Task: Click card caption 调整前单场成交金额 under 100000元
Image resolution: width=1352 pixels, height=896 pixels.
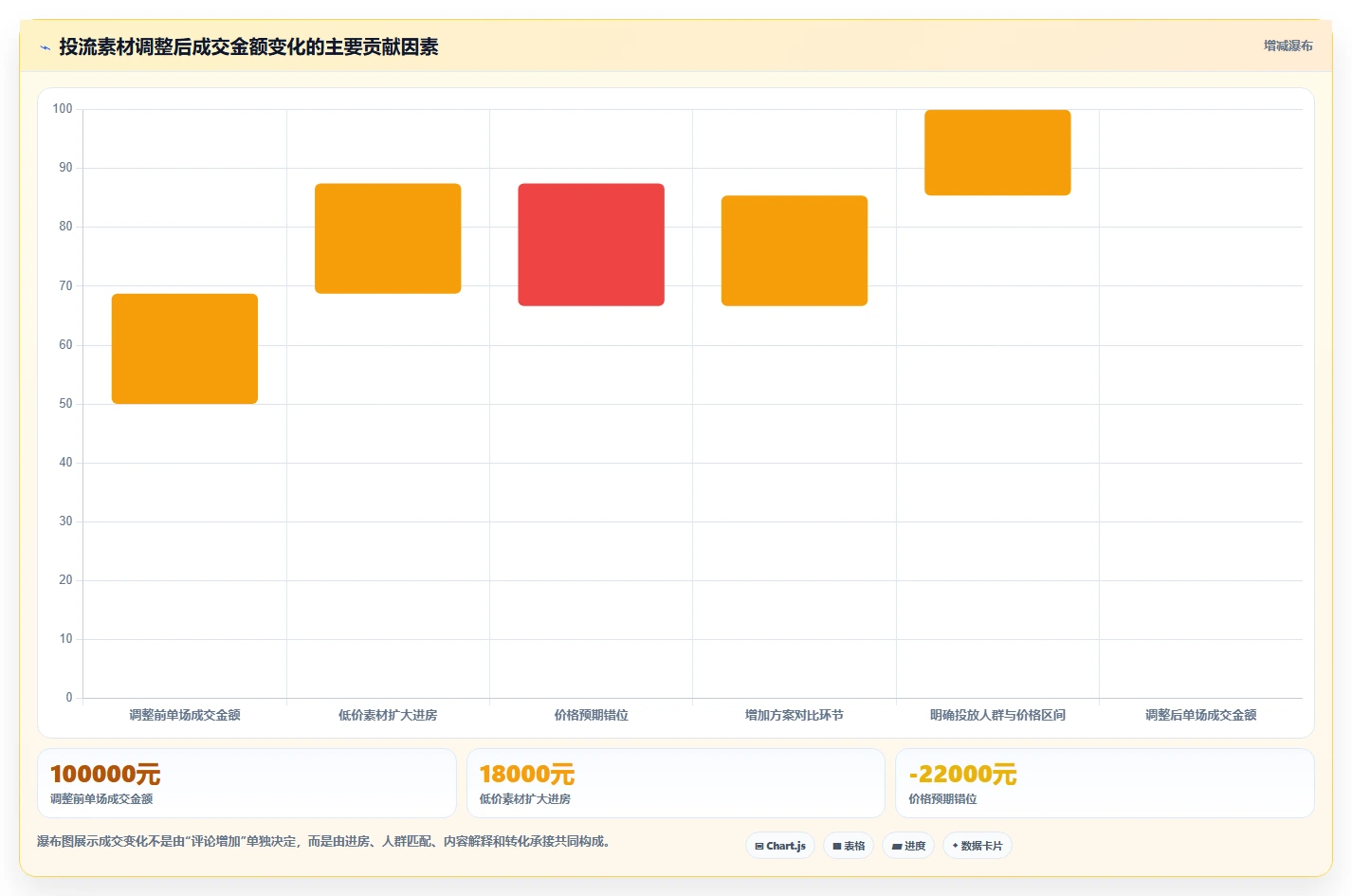Action: tap(101, 799)
